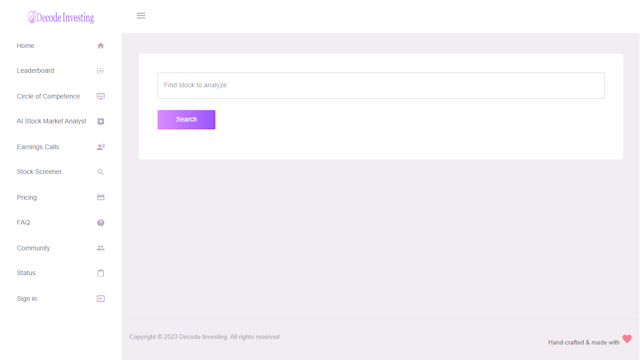Click the purple Search button
640x360 pixels.
[186, 120]
